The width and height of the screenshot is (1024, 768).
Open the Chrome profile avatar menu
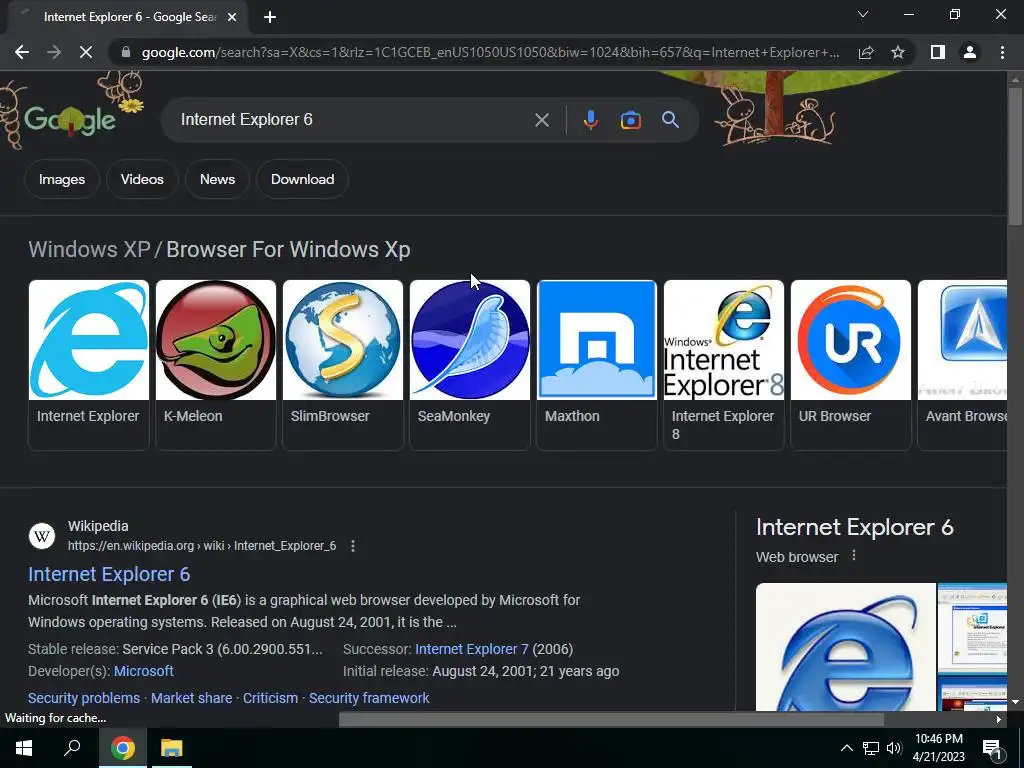tap(970, 52)
